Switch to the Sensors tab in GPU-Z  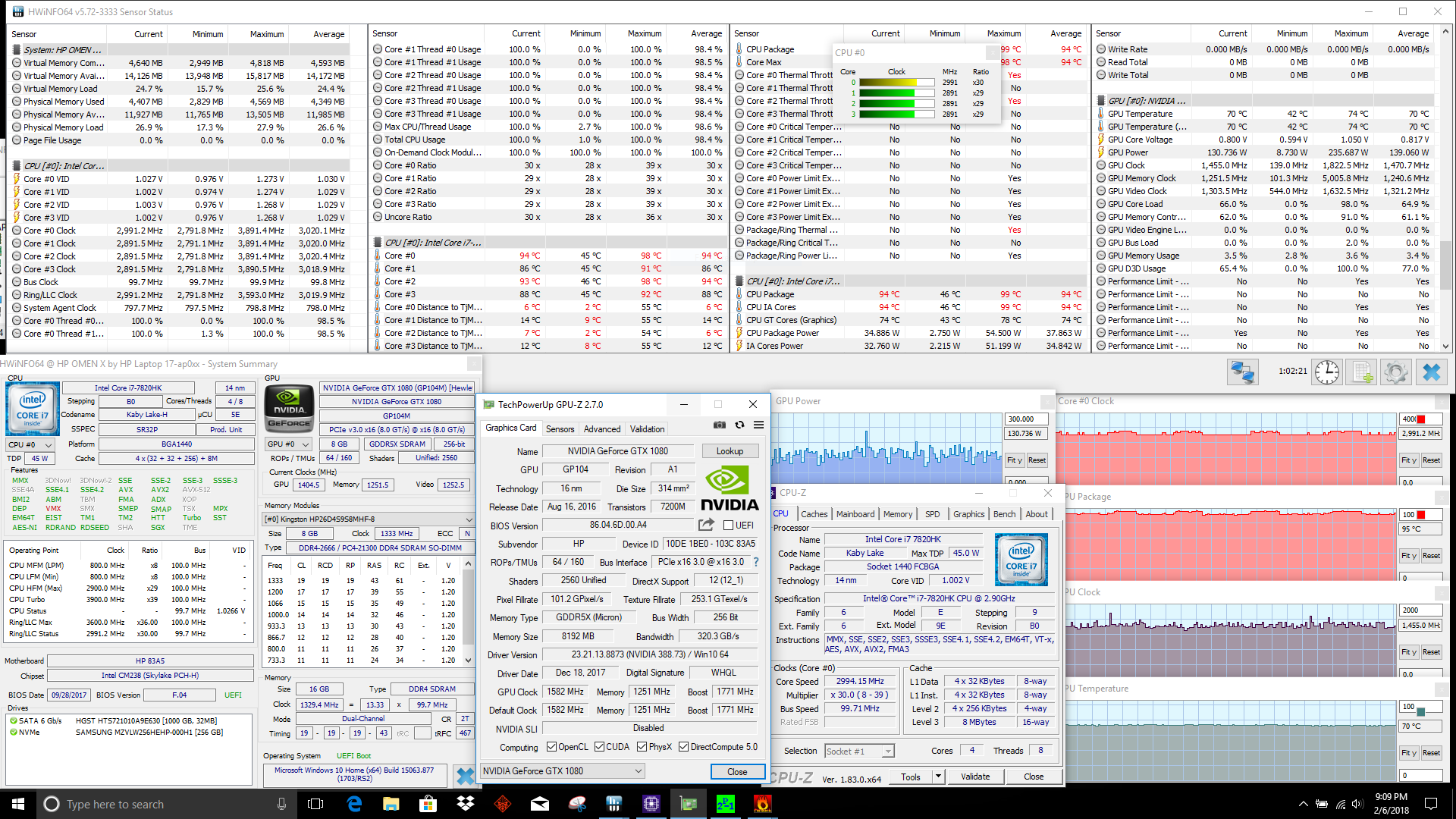coord(560,429)
